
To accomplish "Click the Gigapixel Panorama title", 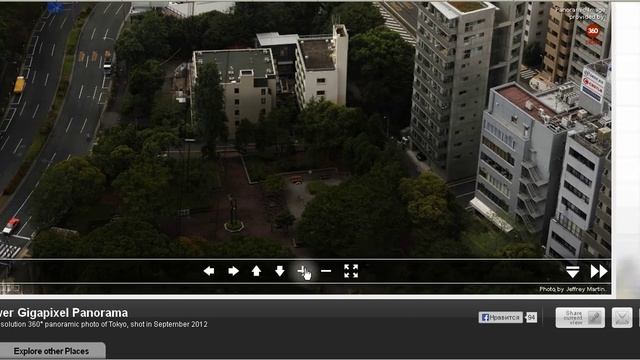I will (64, 313).
